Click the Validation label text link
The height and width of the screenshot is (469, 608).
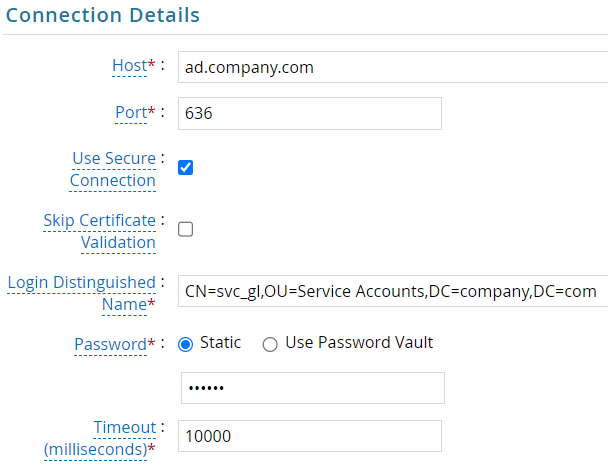tap(118, 243)
